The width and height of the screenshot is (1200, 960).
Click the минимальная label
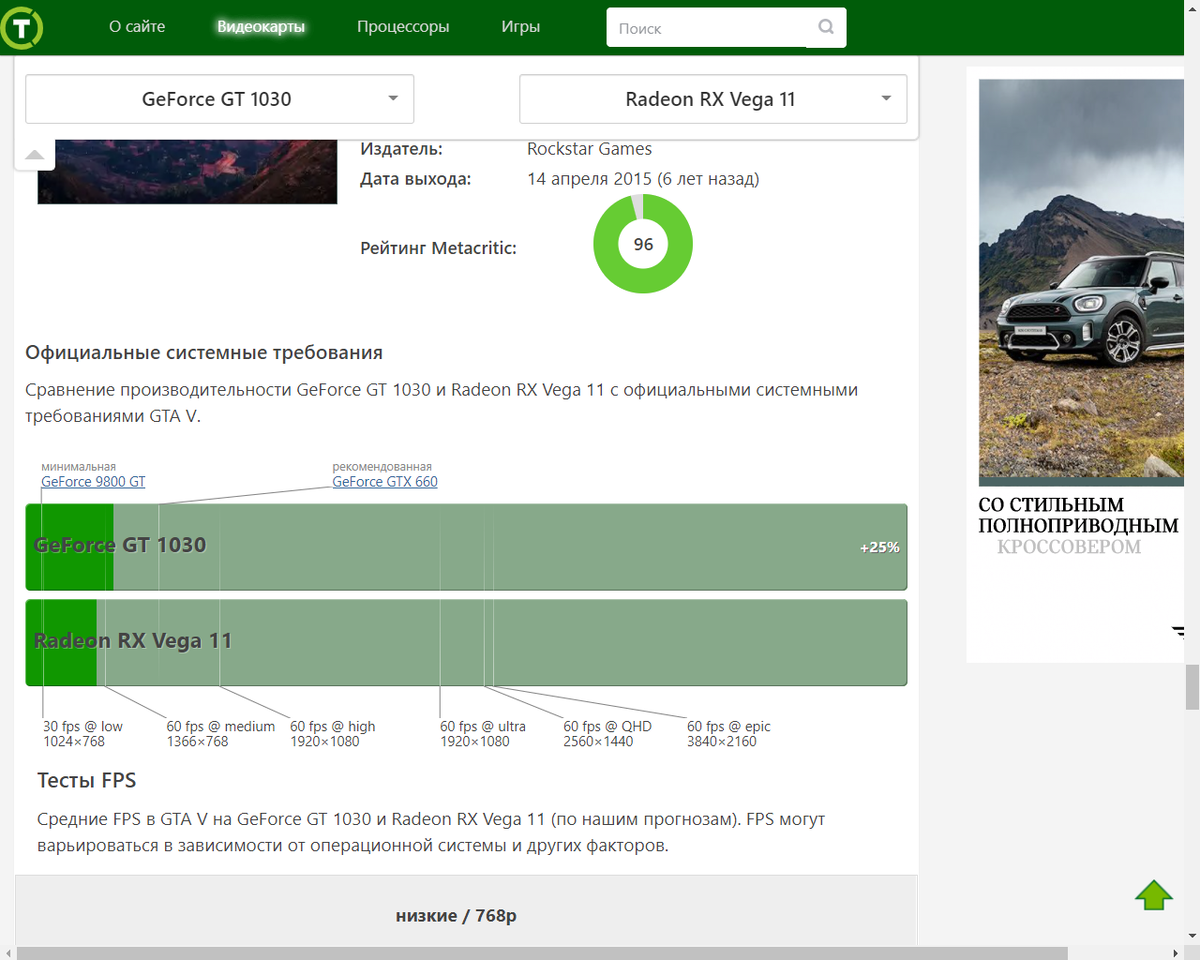click(x=79, y=467)
